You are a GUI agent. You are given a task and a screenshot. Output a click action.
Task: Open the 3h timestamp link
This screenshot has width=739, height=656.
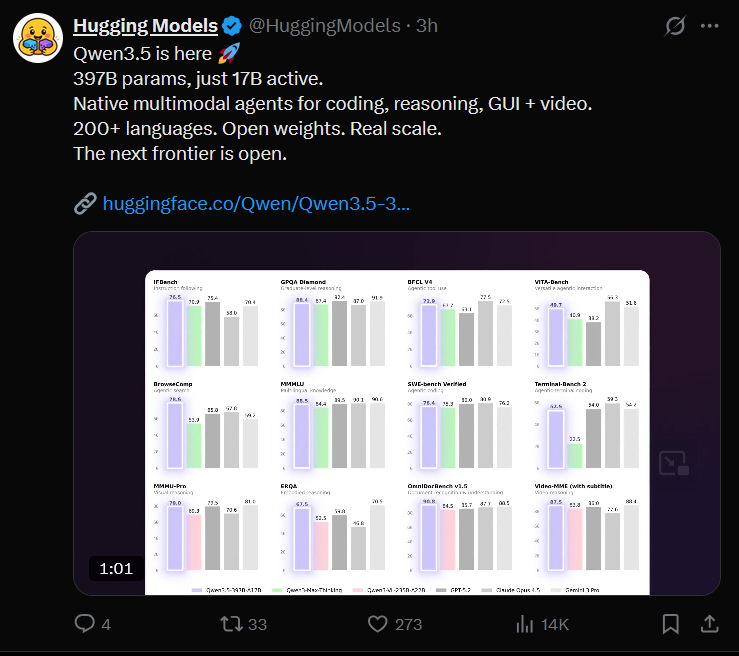click(x=428, y=26)
